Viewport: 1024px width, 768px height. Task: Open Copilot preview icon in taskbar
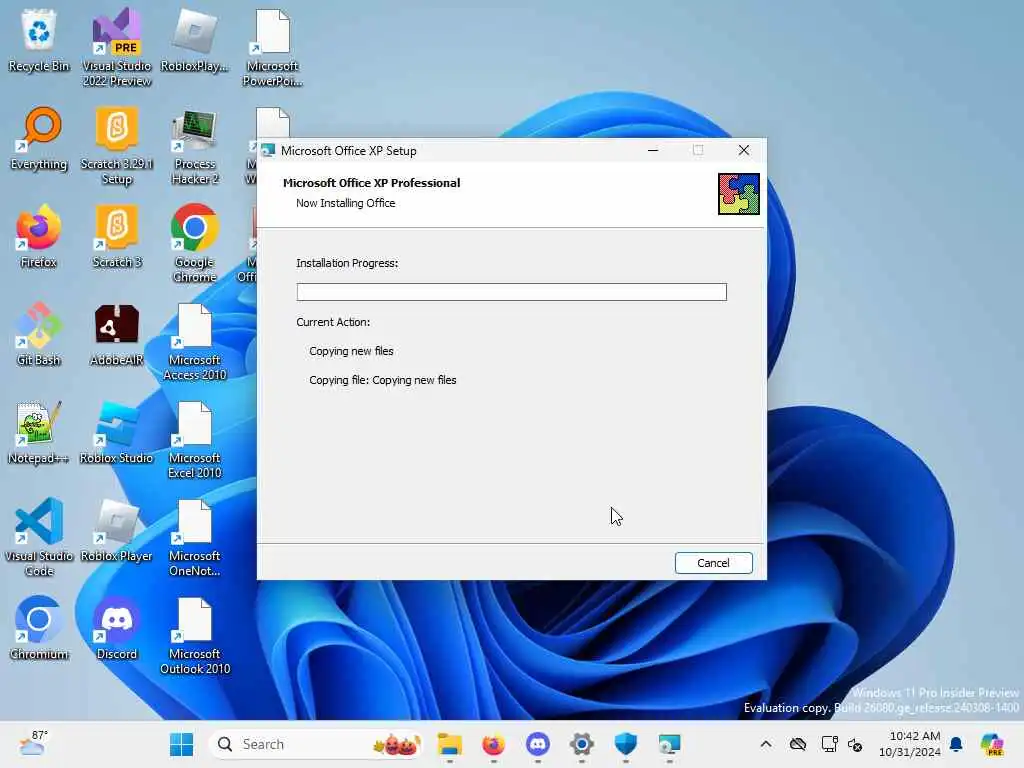992,744
